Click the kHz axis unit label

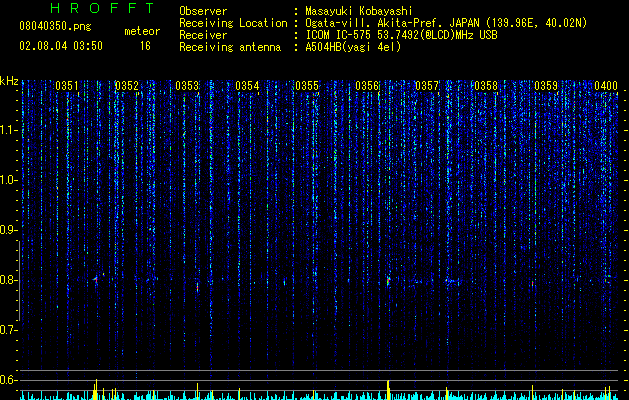click(x=9, y=81)
